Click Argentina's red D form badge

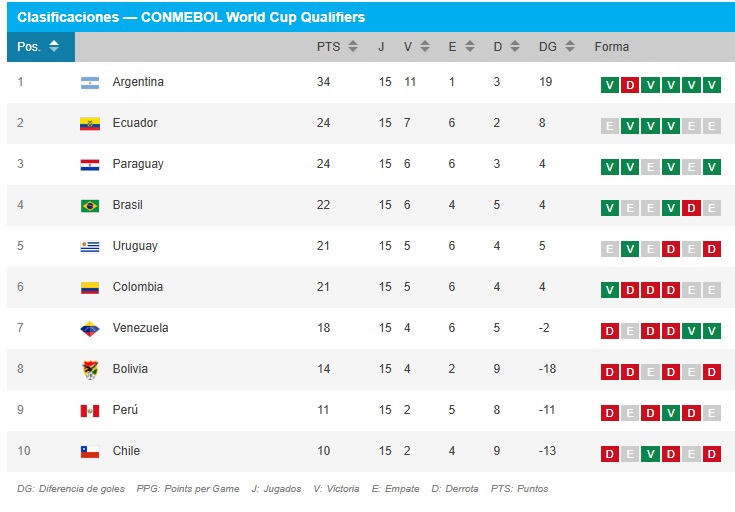click(630, 85)
